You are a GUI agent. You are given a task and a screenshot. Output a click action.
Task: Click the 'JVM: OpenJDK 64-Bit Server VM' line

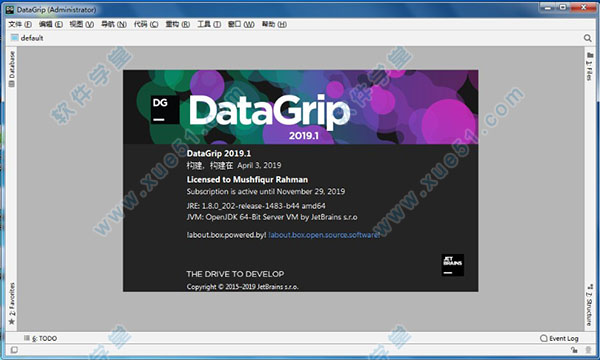tap(272, 217)
